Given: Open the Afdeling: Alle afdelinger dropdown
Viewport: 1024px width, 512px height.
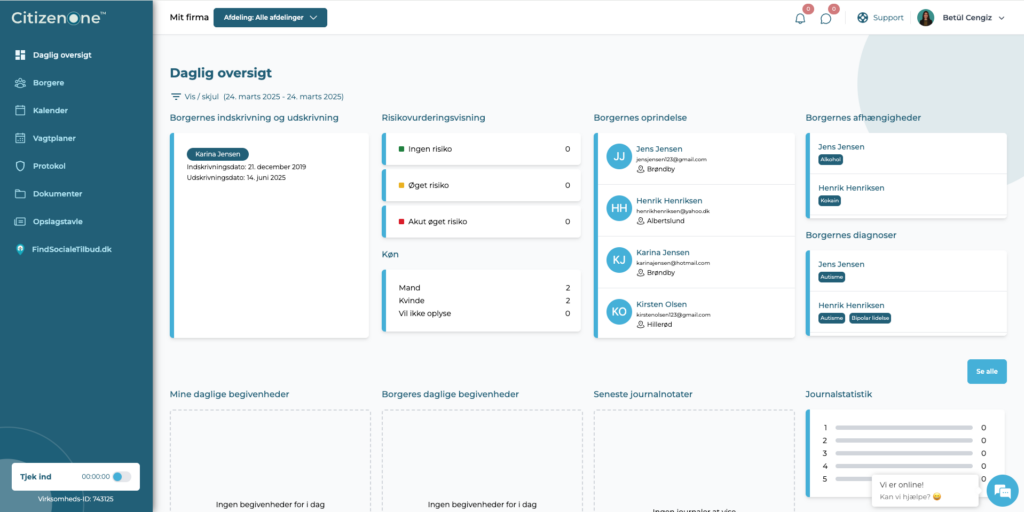Looking at the screenshot, I should 270,18.
